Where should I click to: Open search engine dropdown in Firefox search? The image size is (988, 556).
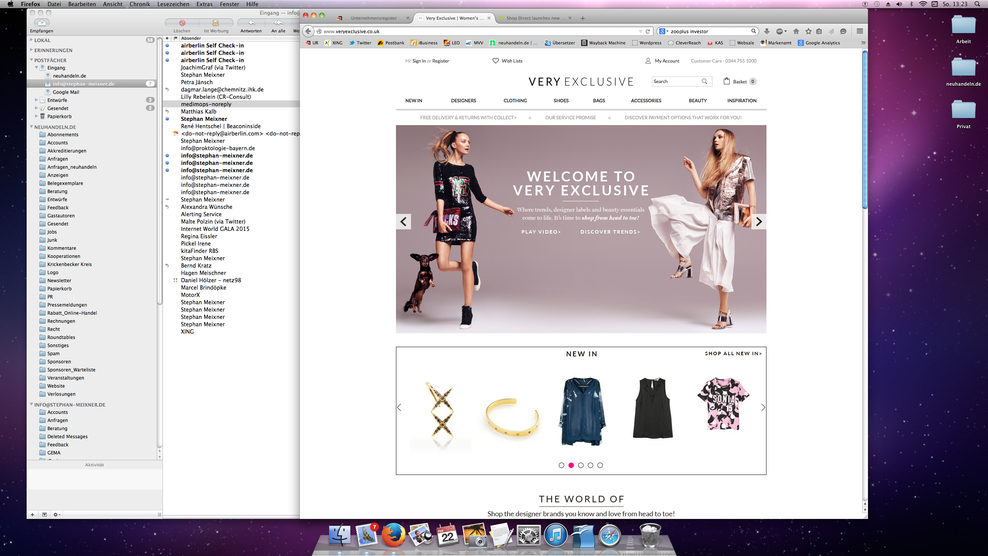click(663, 31)
